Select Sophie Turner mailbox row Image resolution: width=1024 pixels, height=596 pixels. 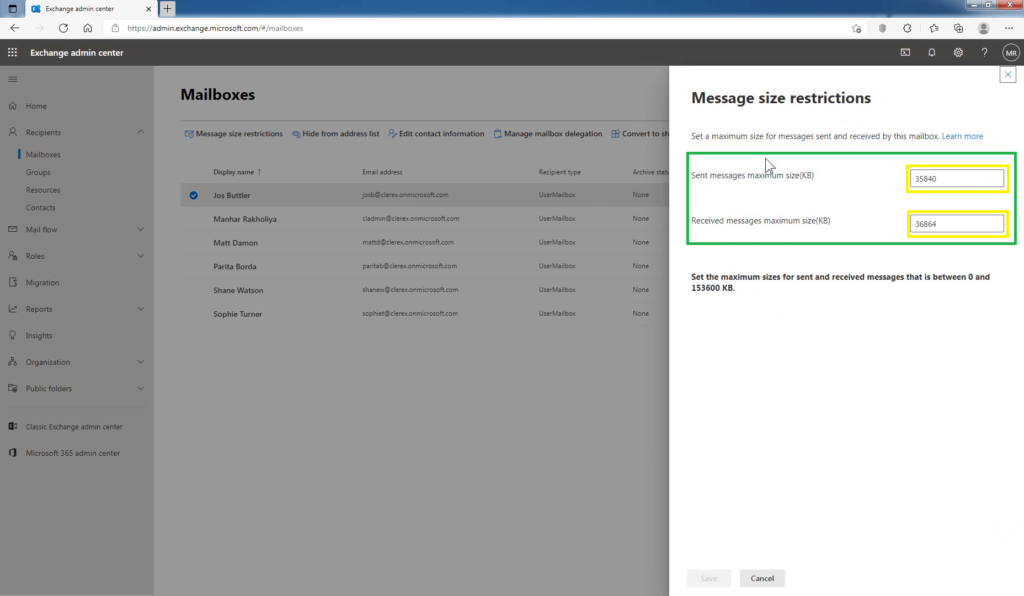pyautogui.click(x=424, y=313)
